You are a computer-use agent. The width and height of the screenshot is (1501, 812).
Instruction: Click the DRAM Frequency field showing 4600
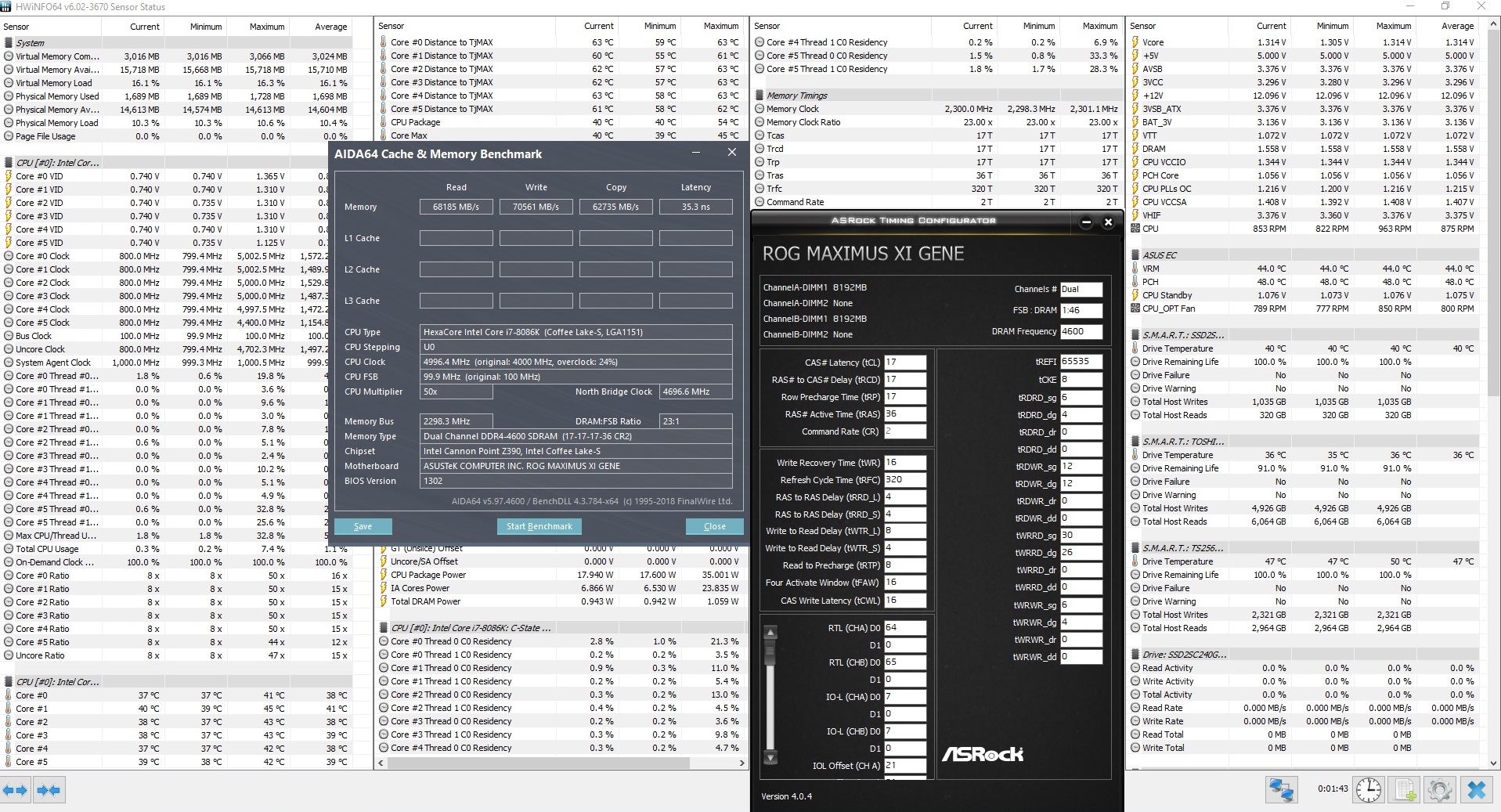pos(1081,331)
